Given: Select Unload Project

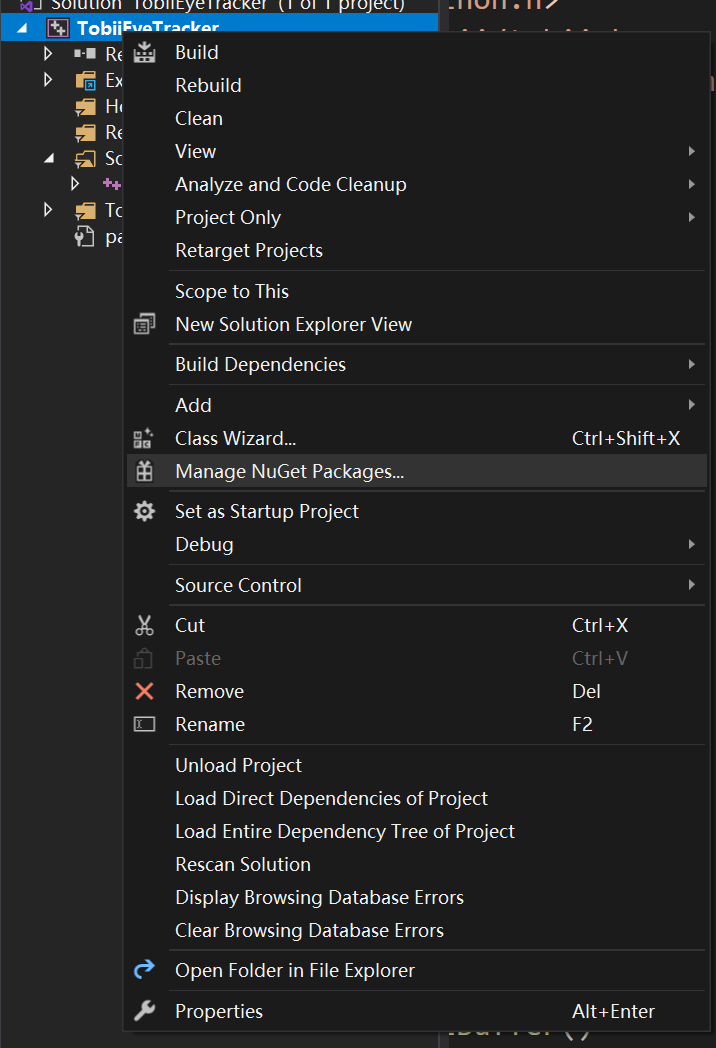Looking at the screenshot, I should point(238,765).
